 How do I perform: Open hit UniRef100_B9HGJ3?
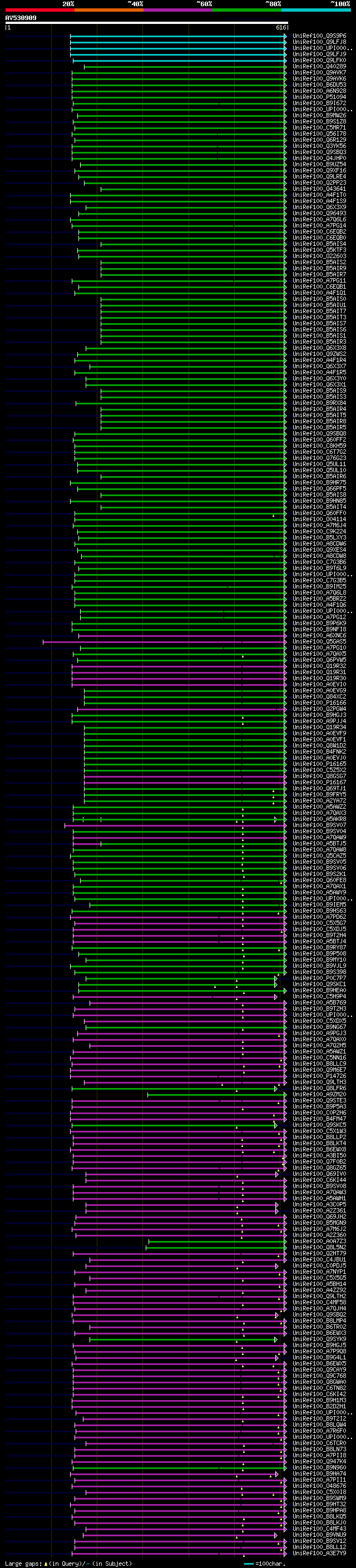[x=319, y=715]
